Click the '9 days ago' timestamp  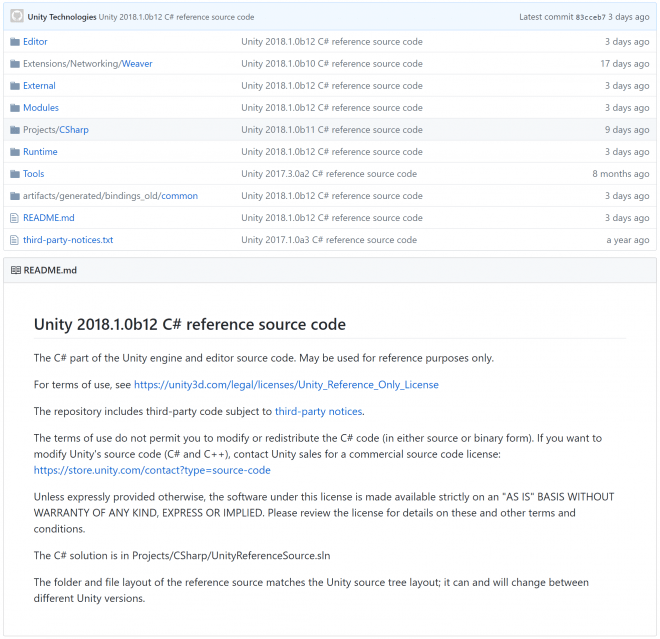(627, 130)
